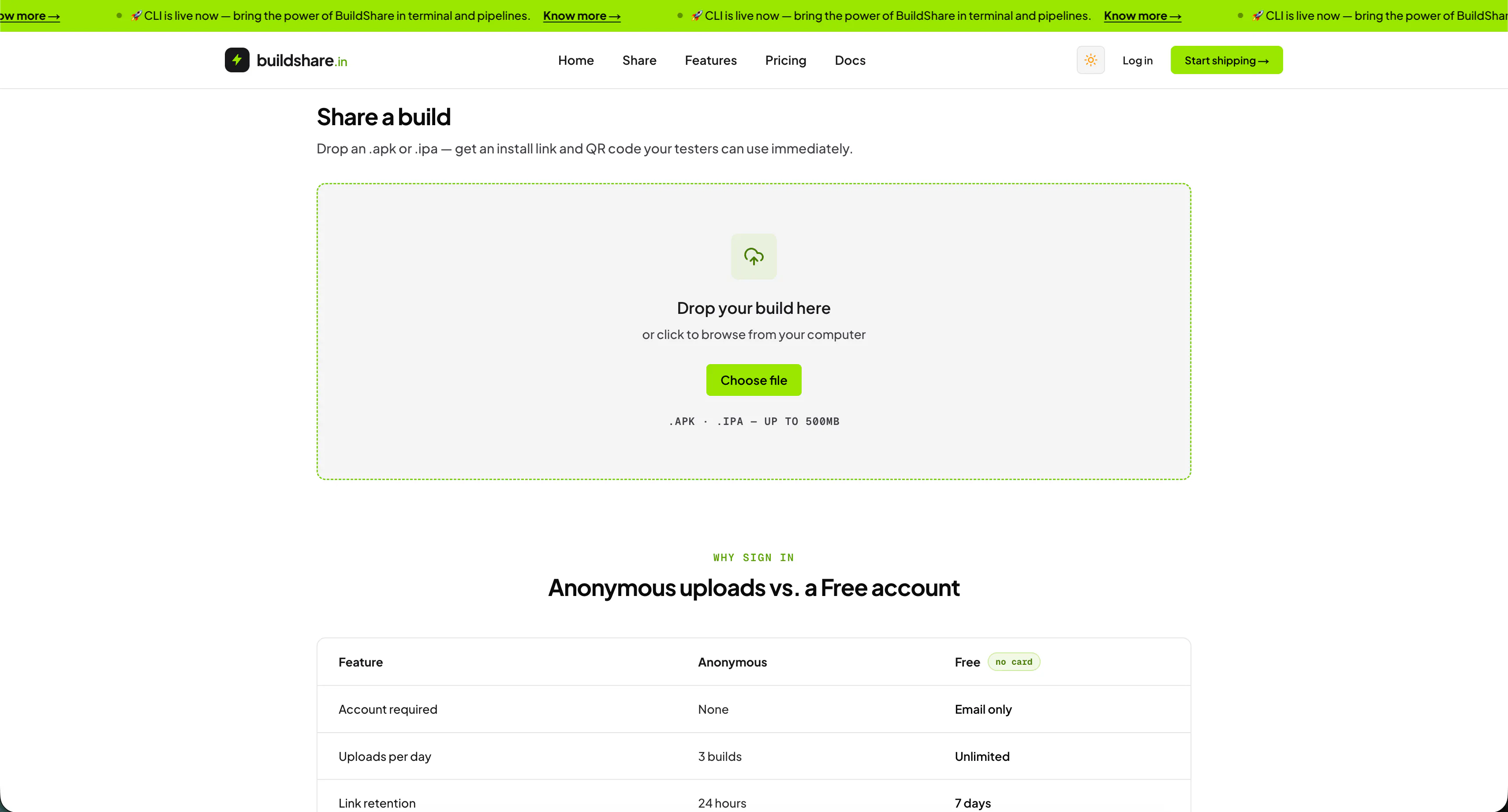Click the 'None' table cell
This screenshot has height=812, width=1508.
click(x=713, y=710)
